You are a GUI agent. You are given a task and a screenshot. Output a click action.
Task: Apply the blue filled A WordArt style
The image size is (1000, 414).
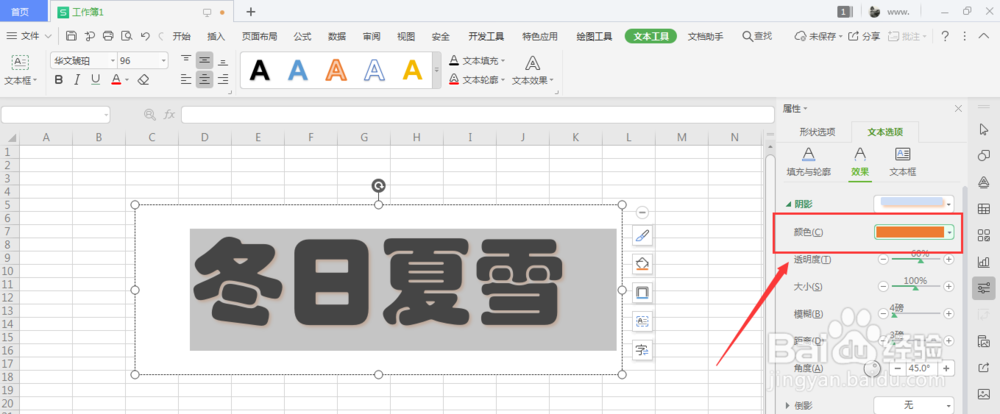(x=298, y=70)
